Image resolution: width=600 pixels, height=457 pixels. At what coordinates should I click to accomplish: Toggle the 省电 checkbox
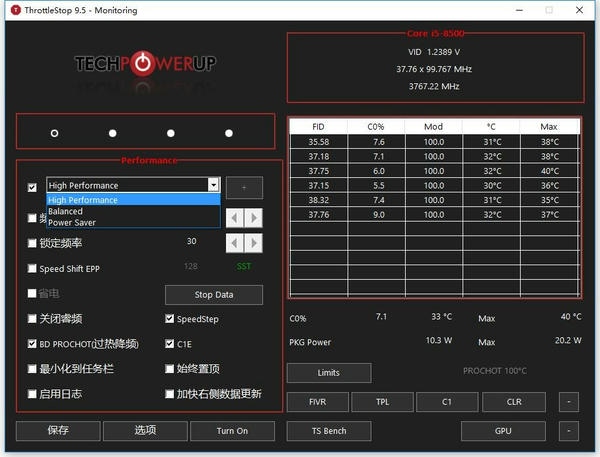[x=32, y=293]
